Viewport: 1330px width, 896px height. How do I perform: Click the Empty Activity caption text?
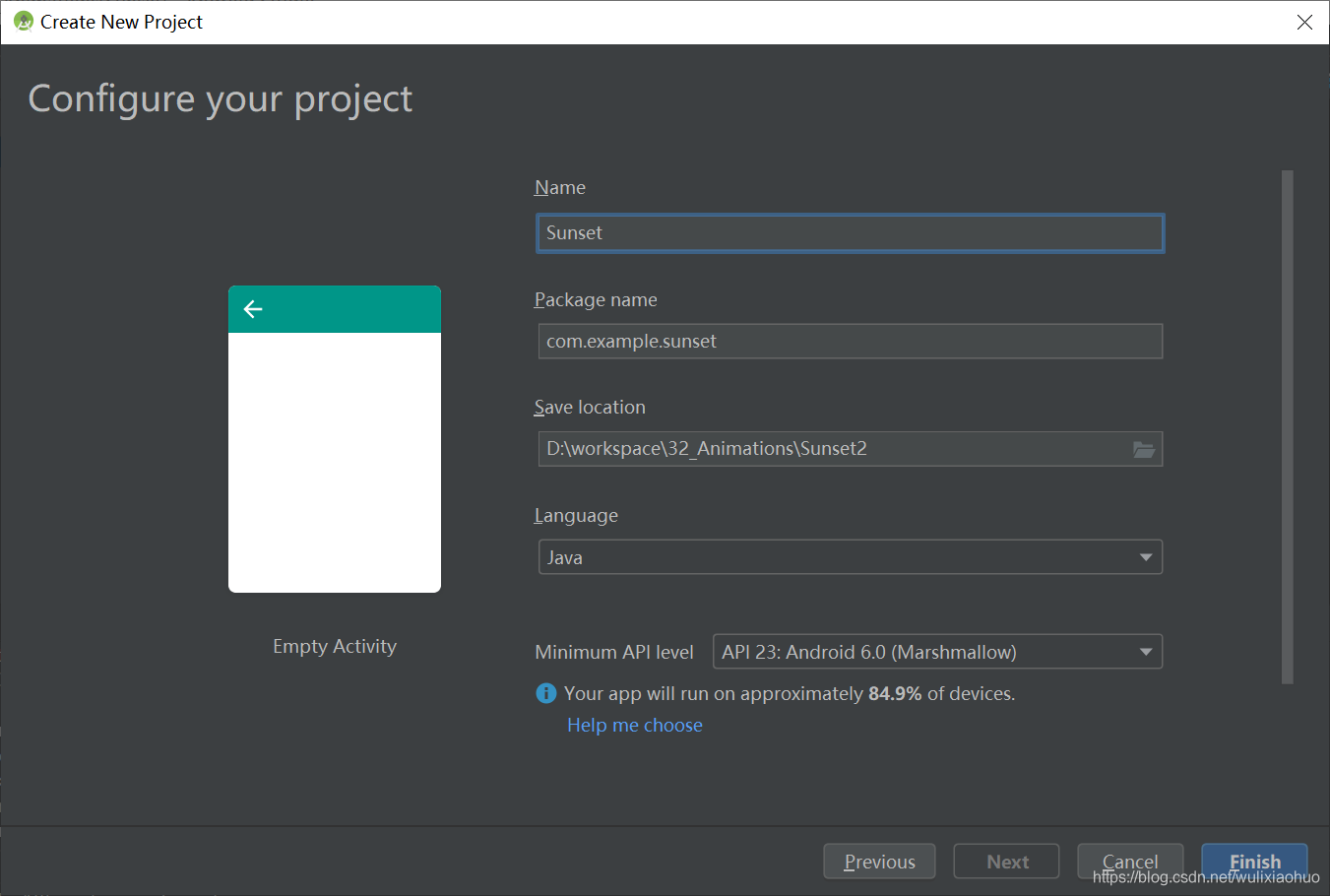tap(335, 646)
